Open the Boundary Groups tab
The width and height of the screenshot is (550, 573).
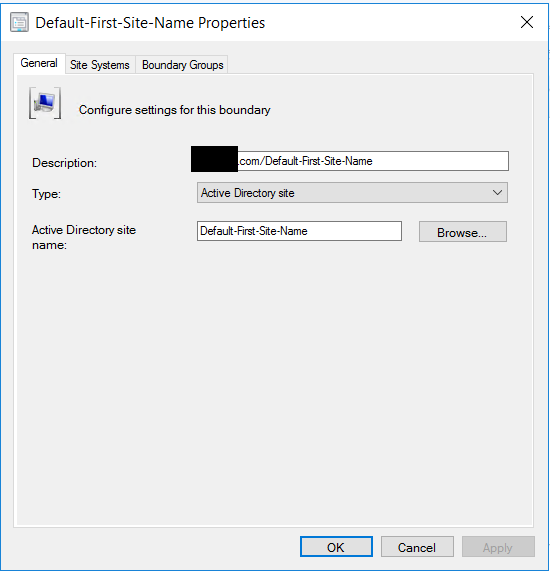[x=182, y=65]
